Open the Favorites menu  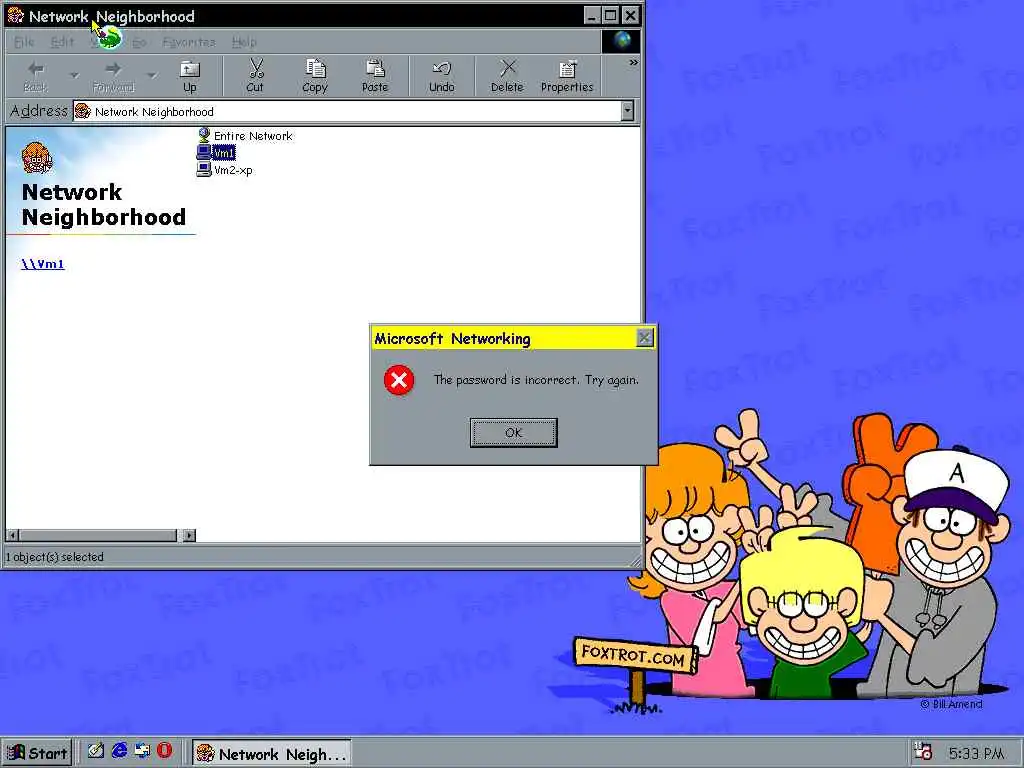[189, 42]
